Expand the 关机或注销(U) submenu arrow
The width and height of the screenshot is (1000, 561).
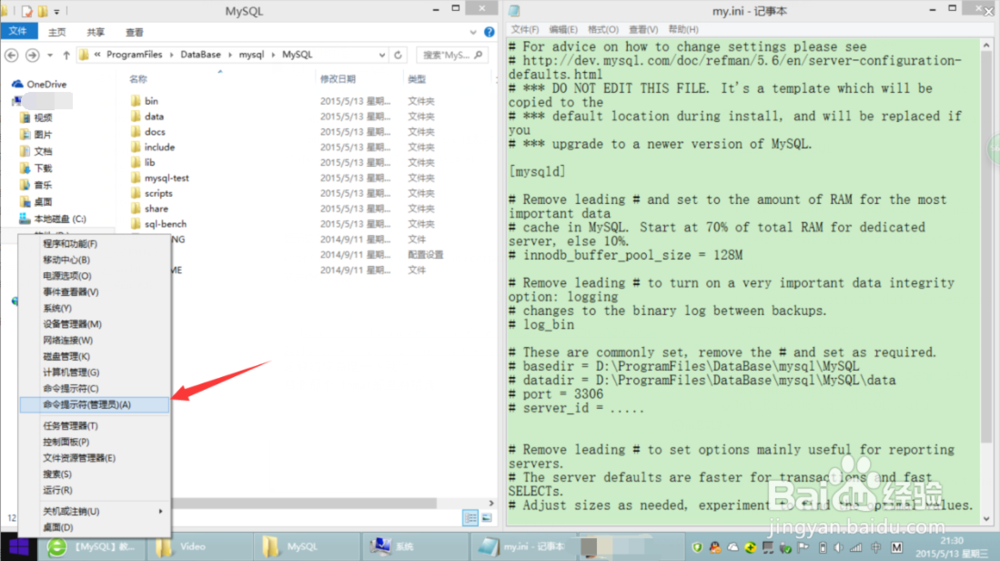(160, 511)
